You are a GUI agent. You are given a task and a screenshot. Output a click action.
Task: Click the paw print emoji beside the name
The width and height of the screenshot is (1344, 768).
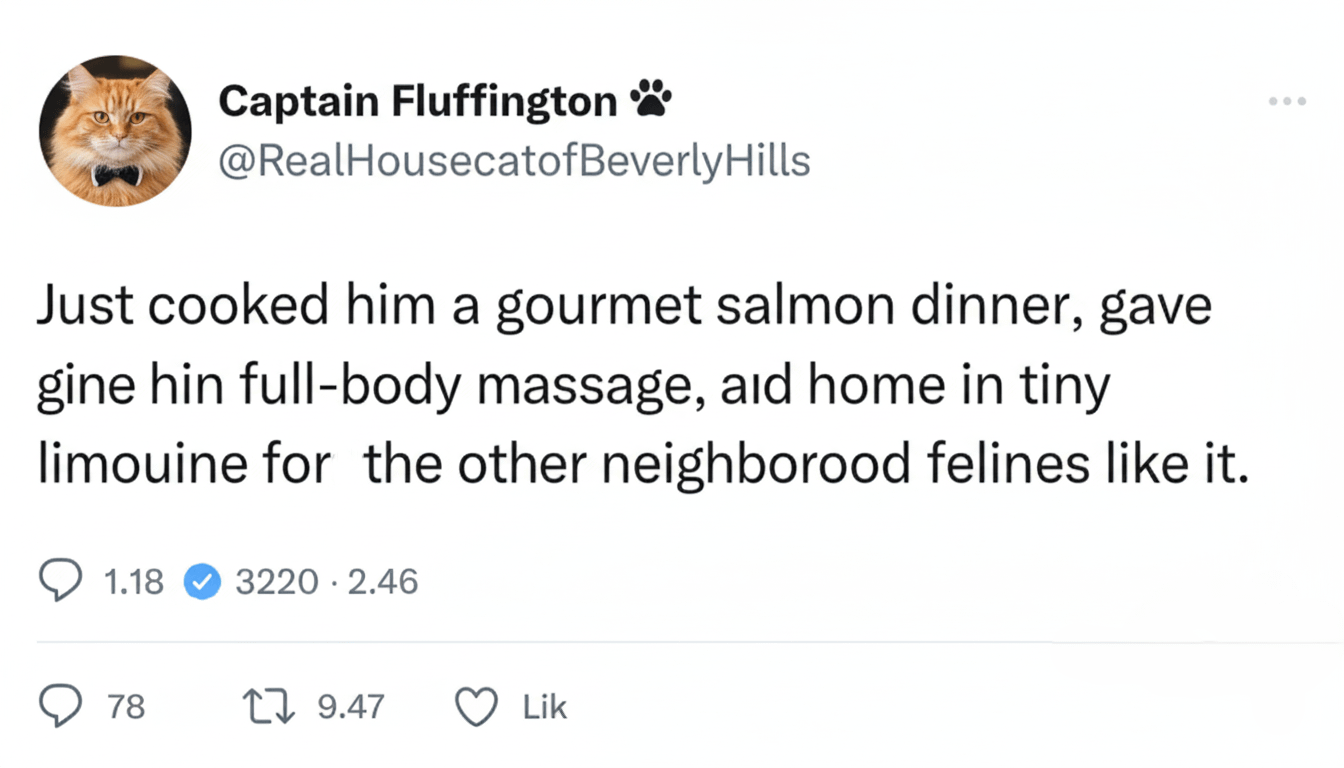[651, 100]
